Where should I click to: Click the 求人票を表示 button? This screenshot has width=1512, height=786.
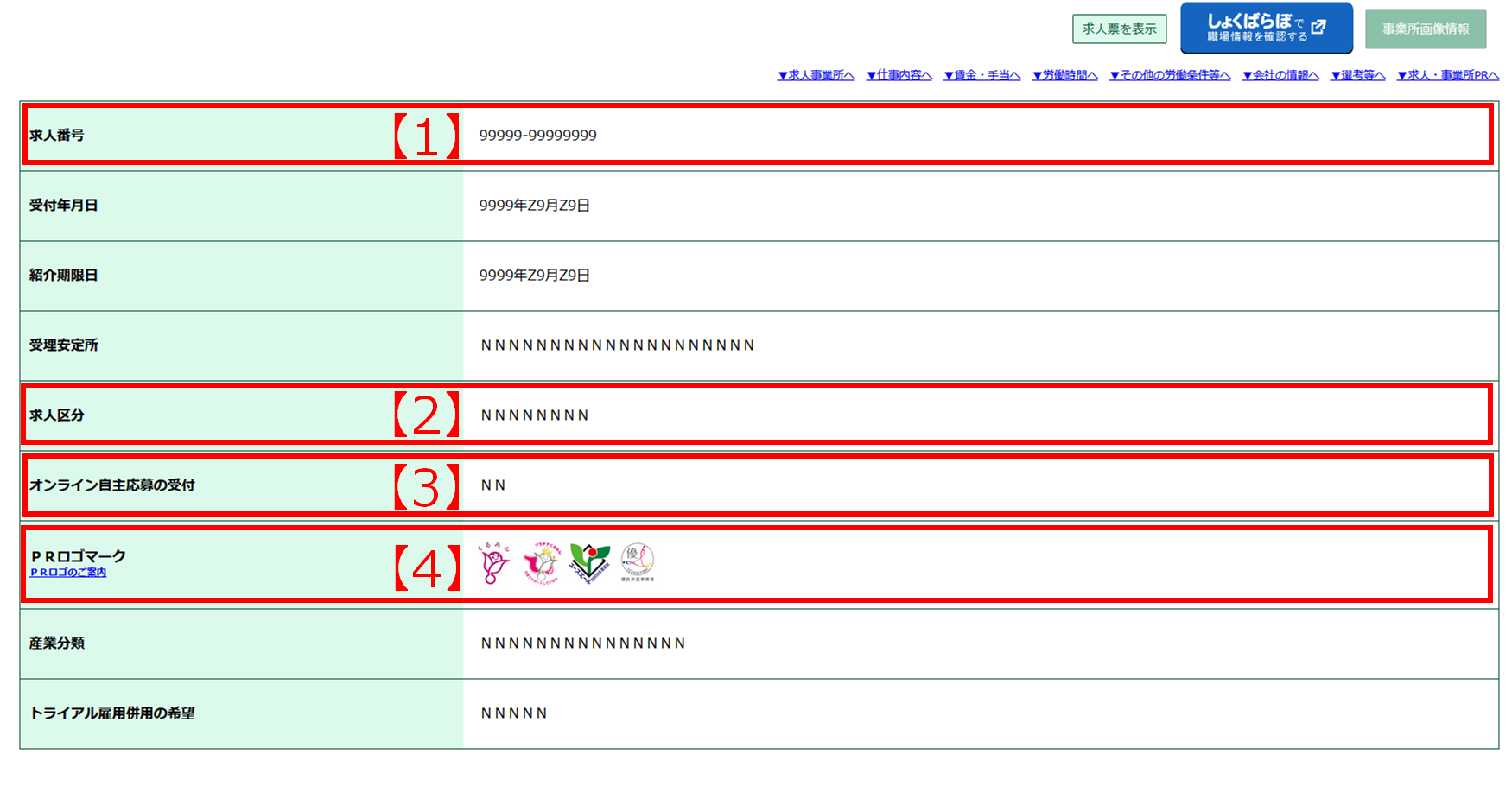1119,29
